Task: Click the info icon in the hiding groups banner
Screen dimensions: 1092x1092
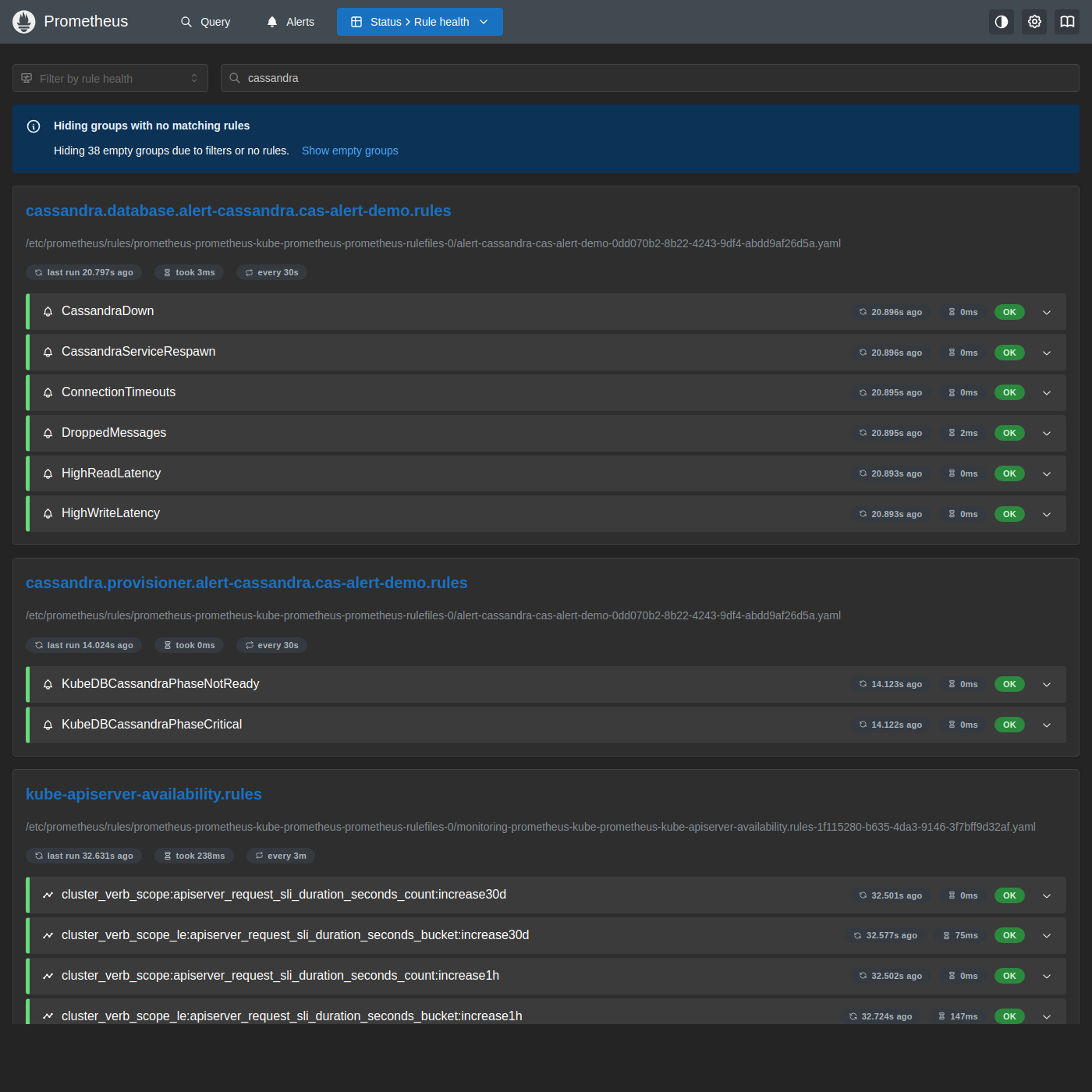Action: click(34, 126)
